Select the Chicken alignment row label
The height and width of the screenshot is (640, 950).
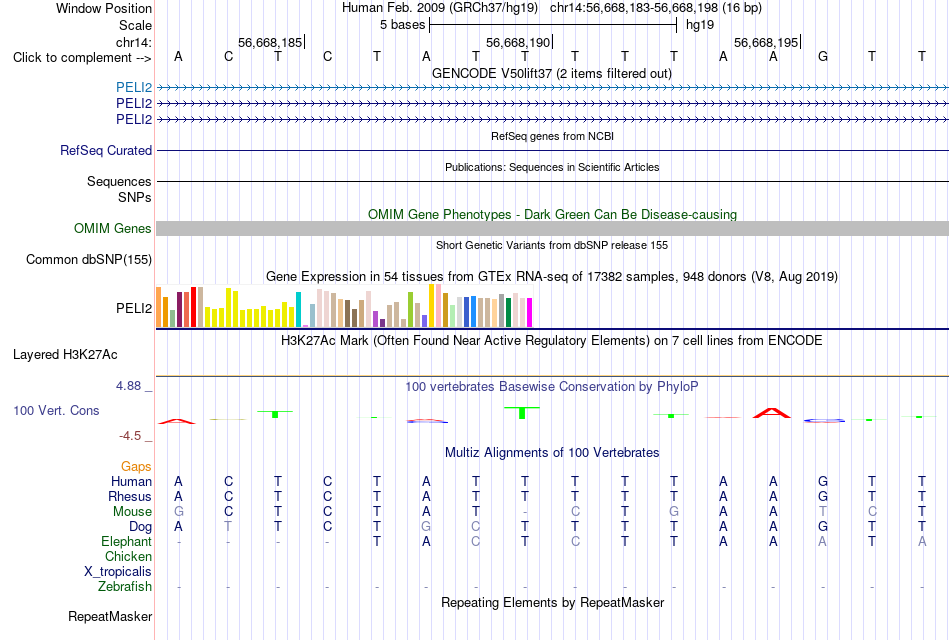pyautogui.click(x=128, y=556)
